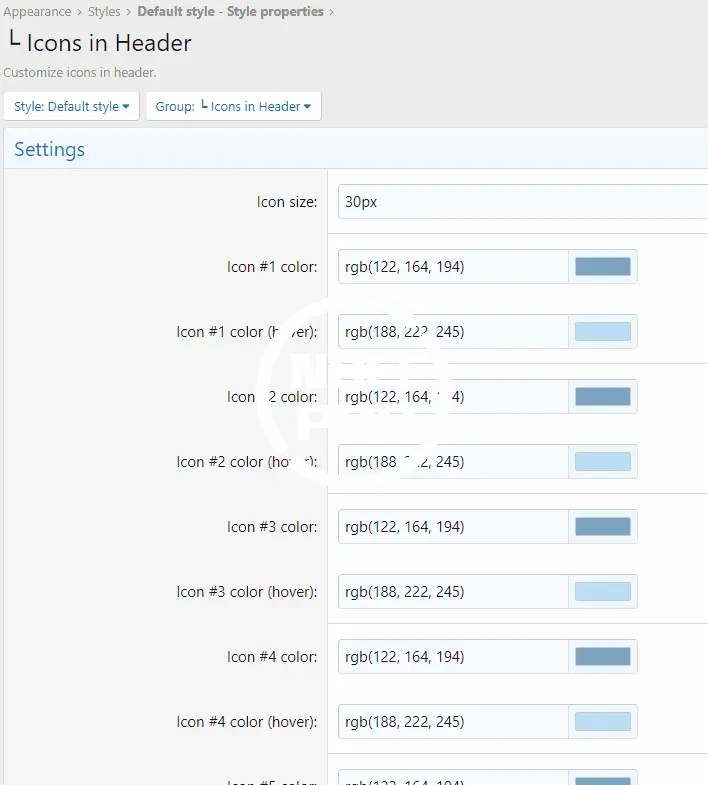The image size is (708, 785).
Task: Open the Icon #1 hover color swatch
Action: click(x=603, y=332)
